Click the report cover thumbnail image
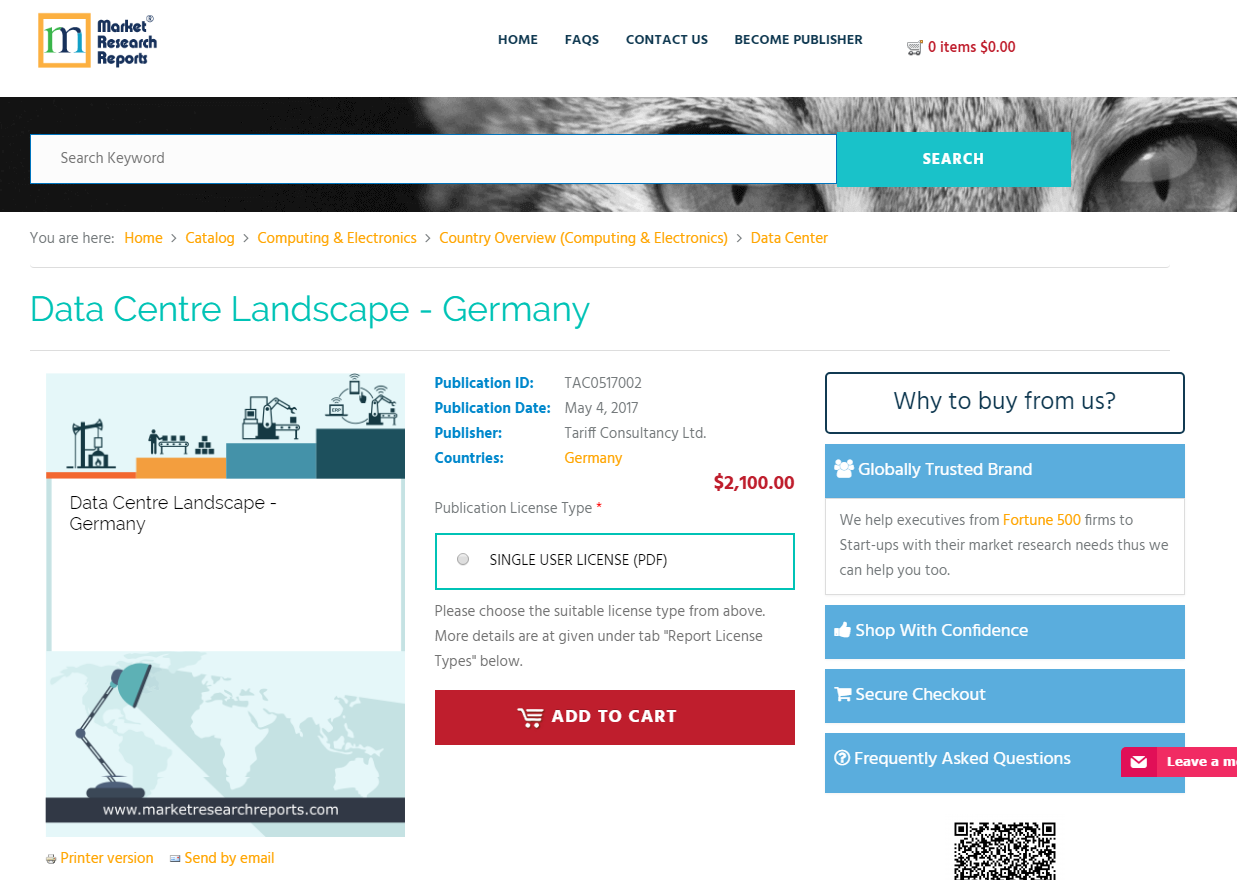Screen dimensions: 1237x880 (x=225, y=604)
